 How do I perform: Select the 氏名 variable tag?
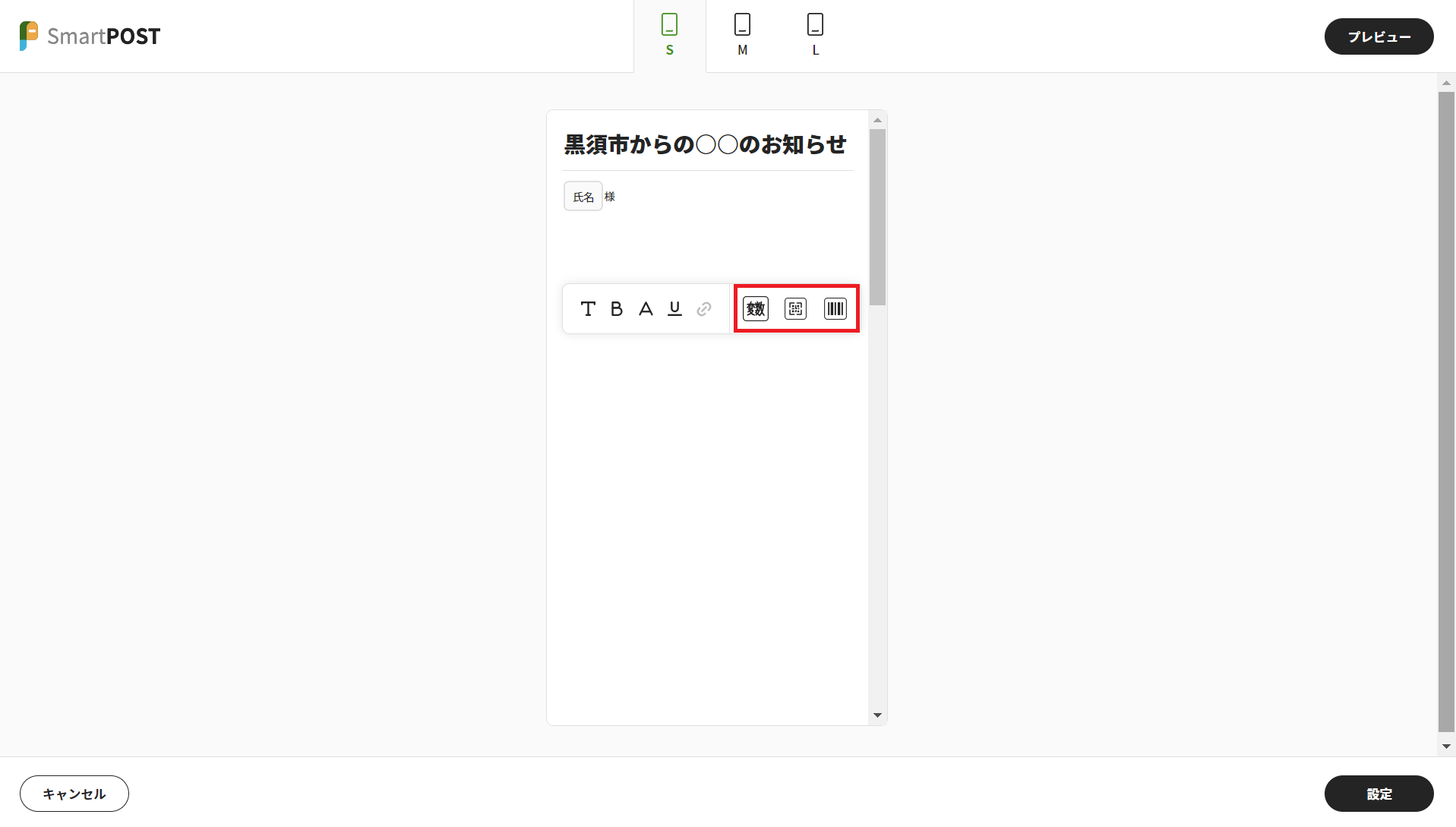click(x=583, y=197)
